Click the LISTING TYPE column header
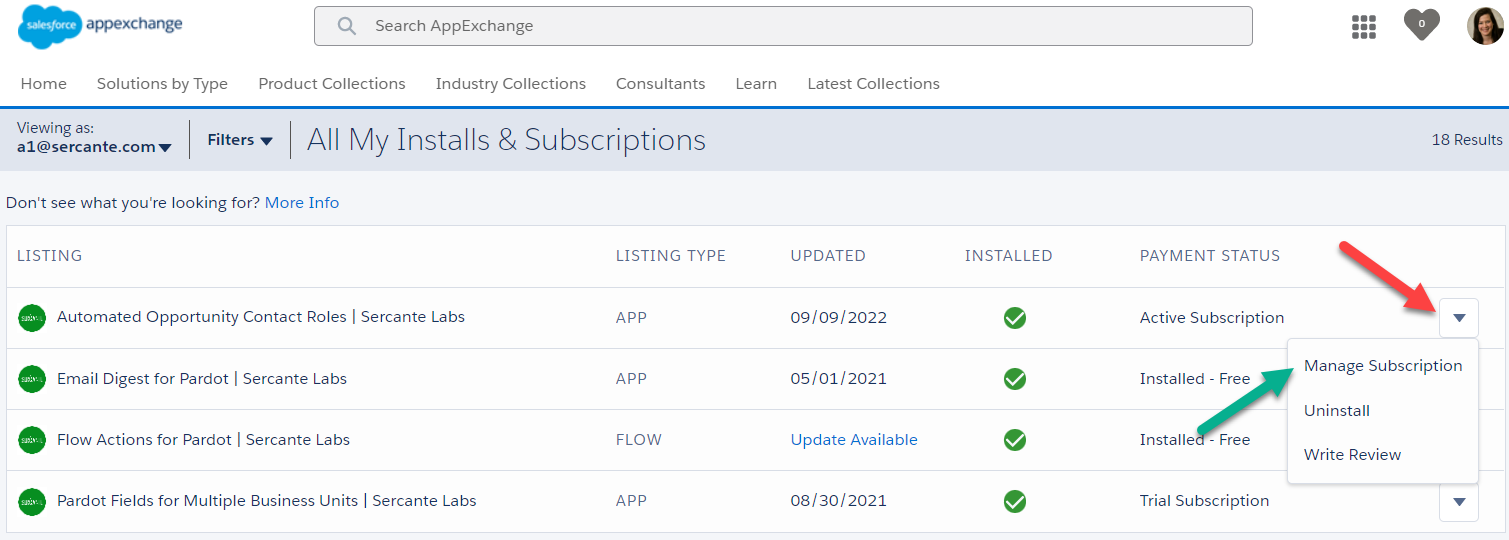 671,256
